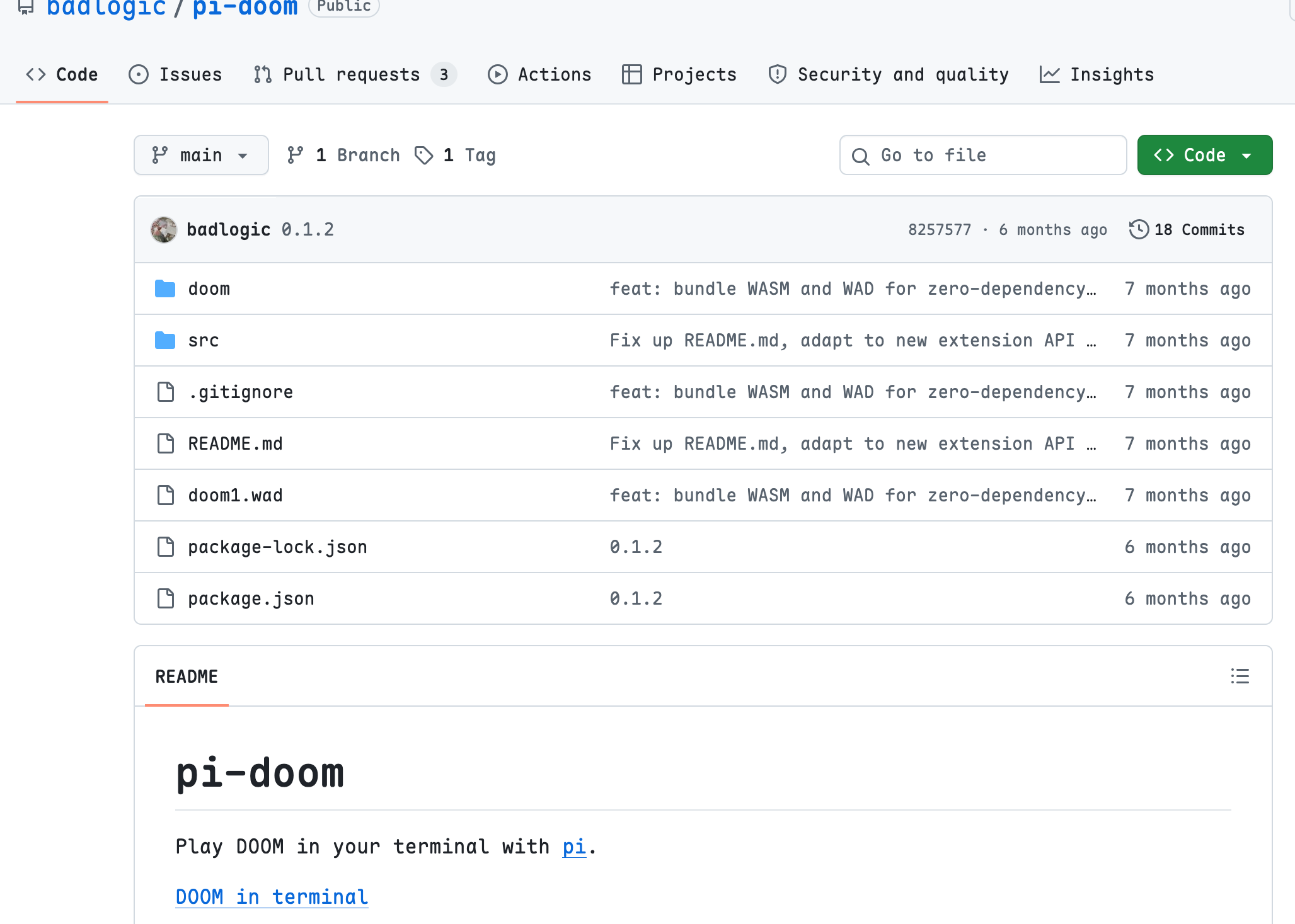Click the caret on green Code button

(x=1246, y=156)
